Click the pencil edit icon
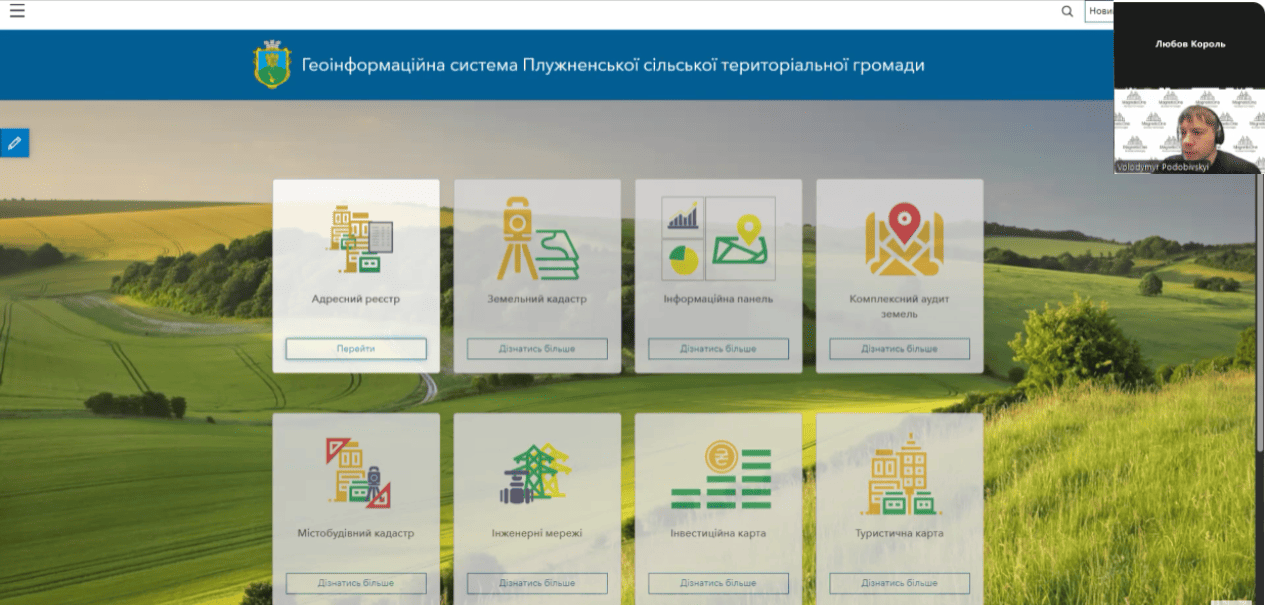 (14, 143)
